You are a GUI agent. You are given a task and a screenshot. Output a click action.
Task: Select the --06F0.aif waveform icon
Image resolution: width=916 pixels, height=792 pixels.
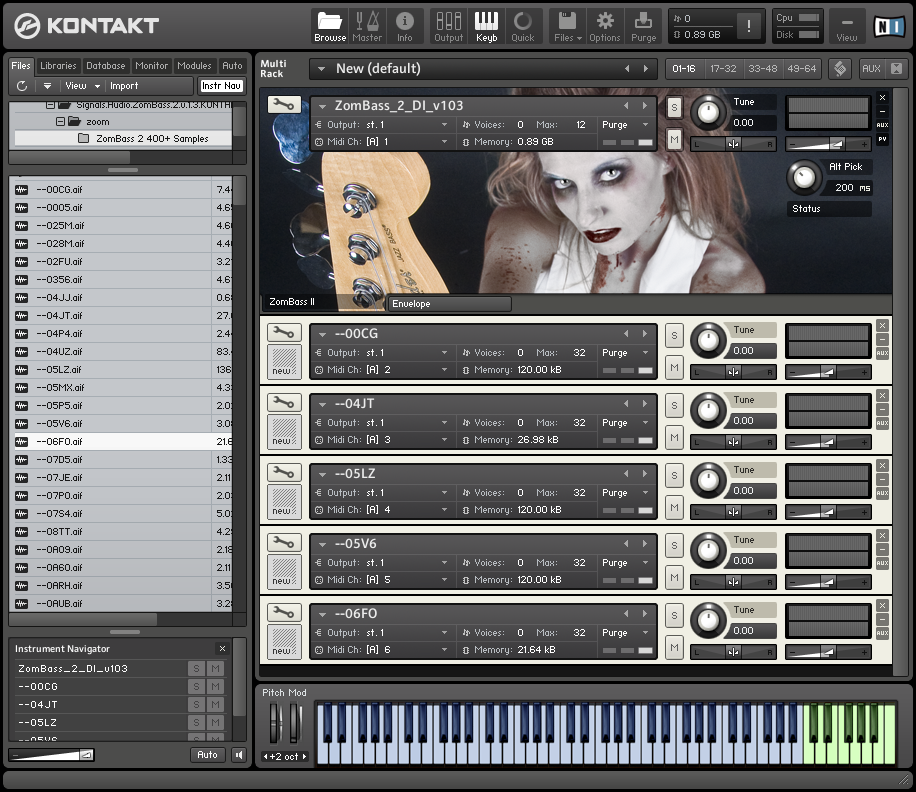click(22, 442)
